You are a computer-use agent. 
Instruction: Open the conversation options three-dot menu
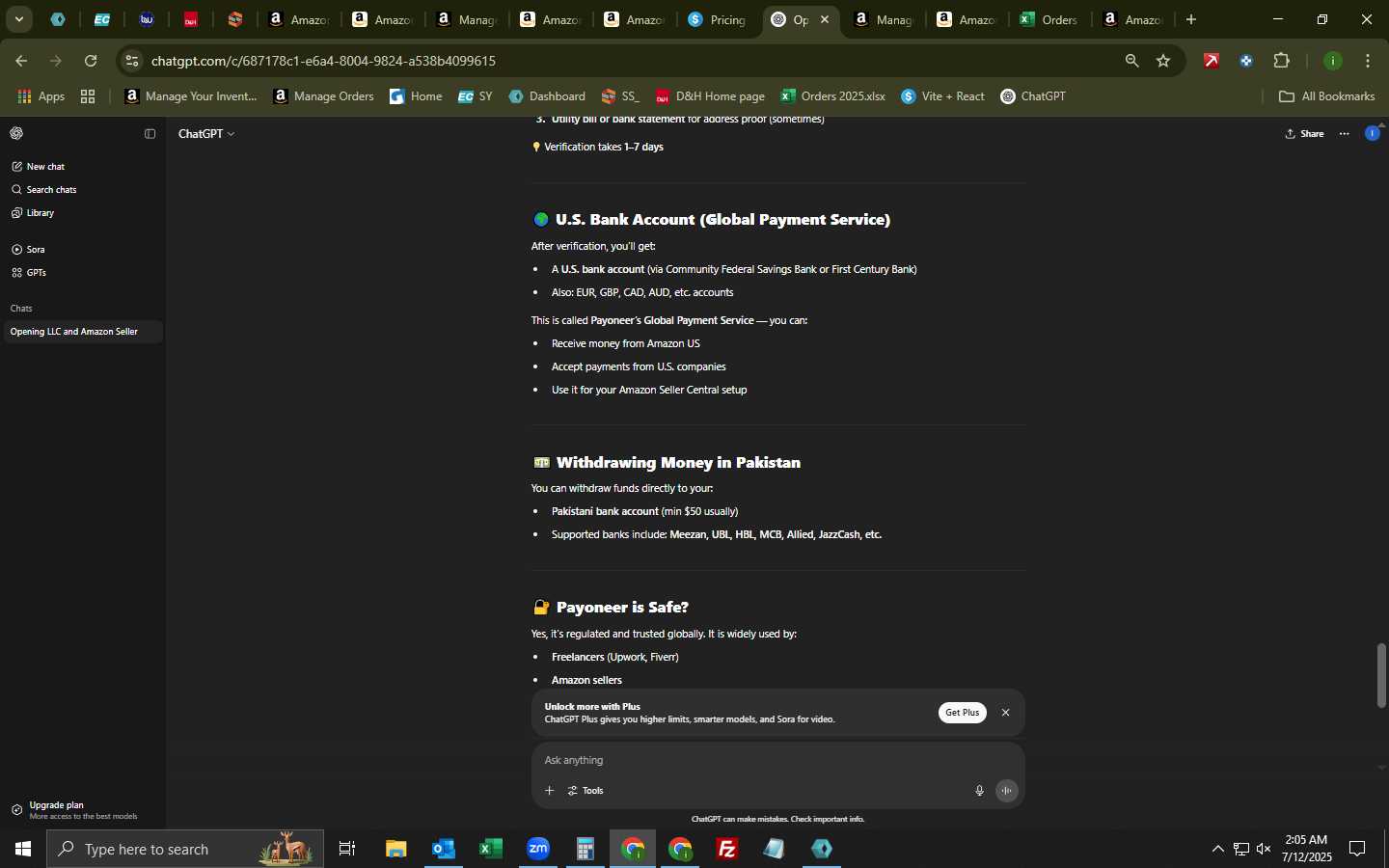[1345, 134]
